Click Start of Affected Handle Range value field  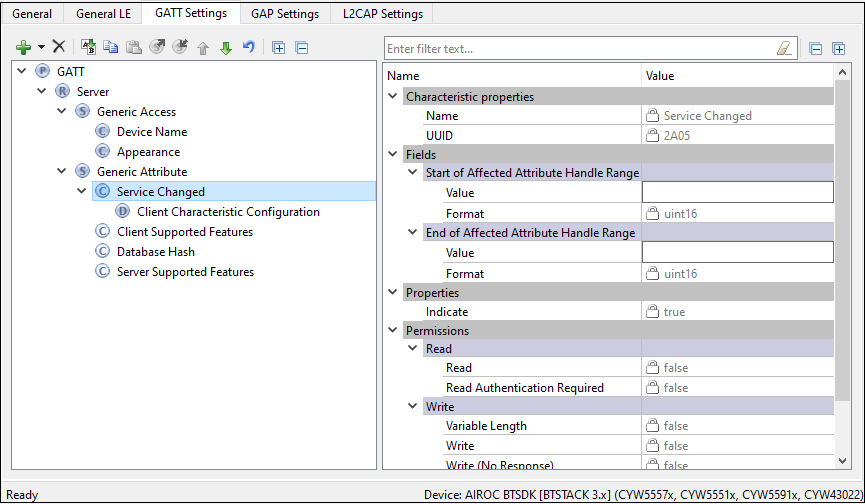[737, 192]
